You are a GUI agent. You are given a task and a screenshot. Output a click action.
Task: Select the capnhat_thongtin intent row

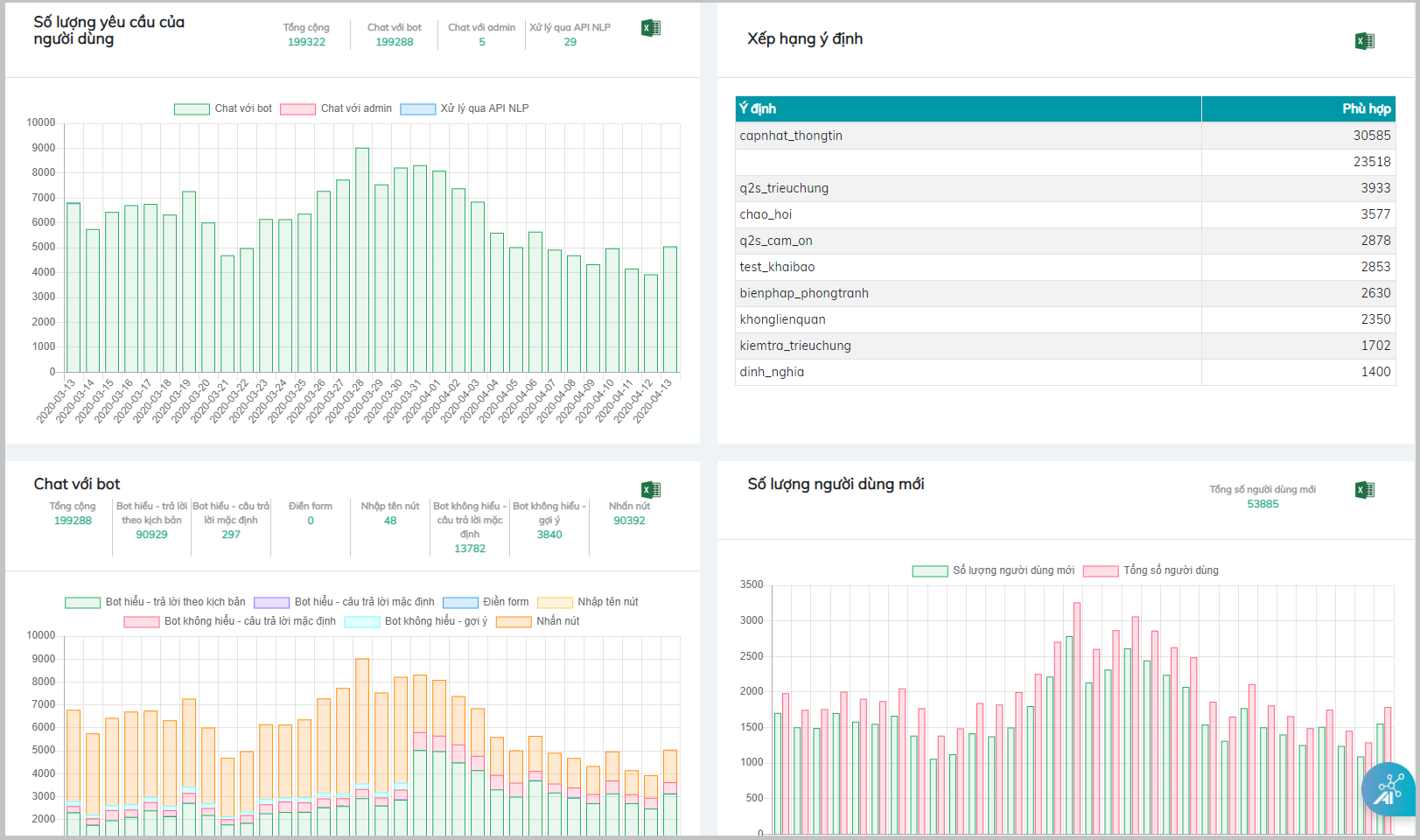(1066, 136)
